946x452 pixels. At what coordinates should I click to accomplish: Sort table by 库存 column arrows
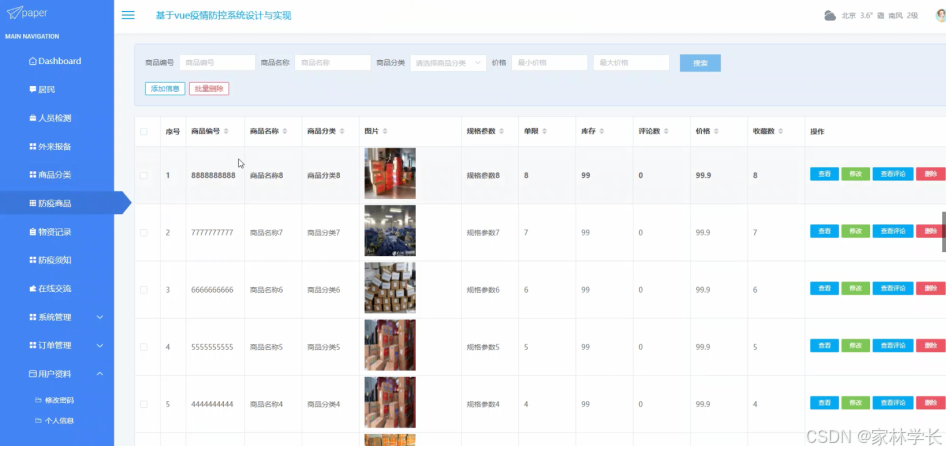(602, 132)
